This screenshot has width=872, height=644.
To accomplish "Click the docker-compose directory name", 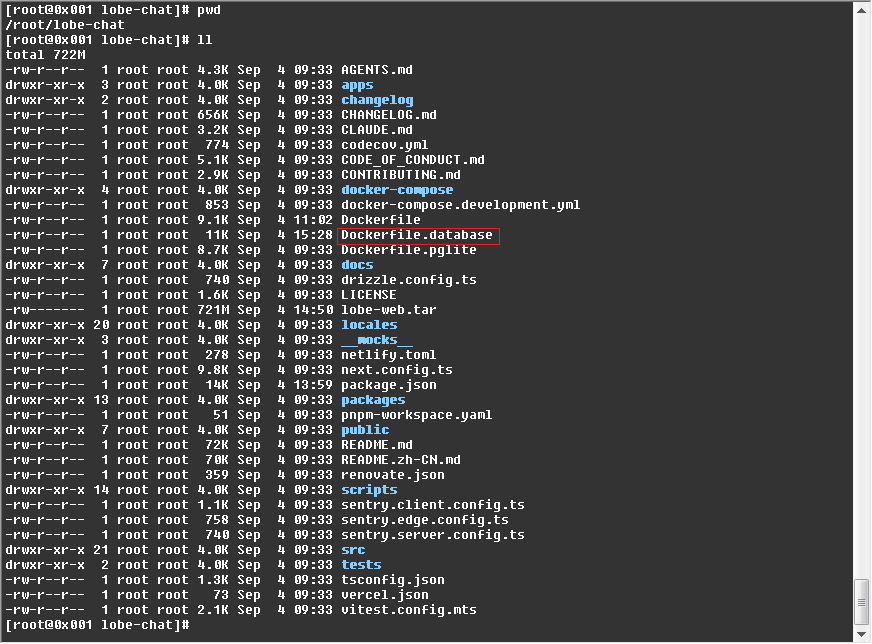I will tap(397, 190).
